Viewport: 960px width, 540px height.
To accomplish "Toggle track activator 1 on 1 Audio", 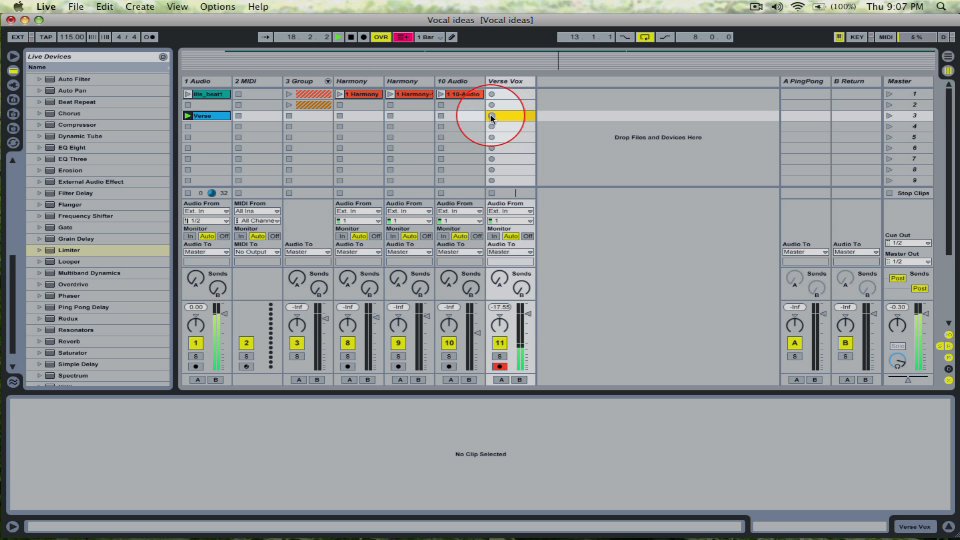I will (x=195, y=343).
